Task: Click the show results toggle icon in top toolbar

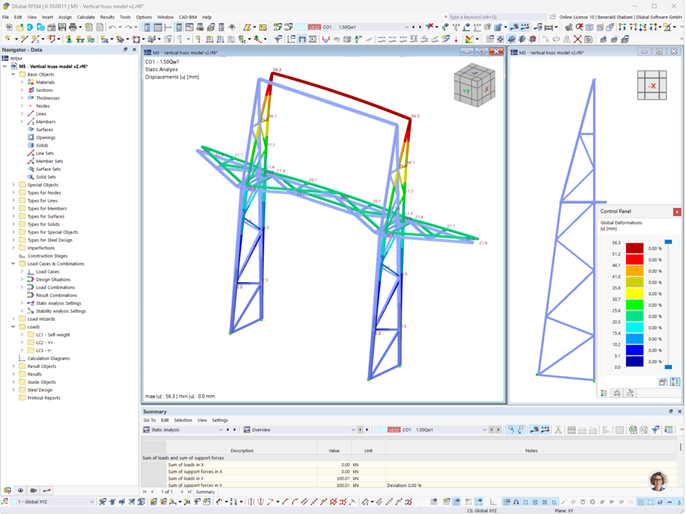Action: pyautogui.click(x=514, y=27)
